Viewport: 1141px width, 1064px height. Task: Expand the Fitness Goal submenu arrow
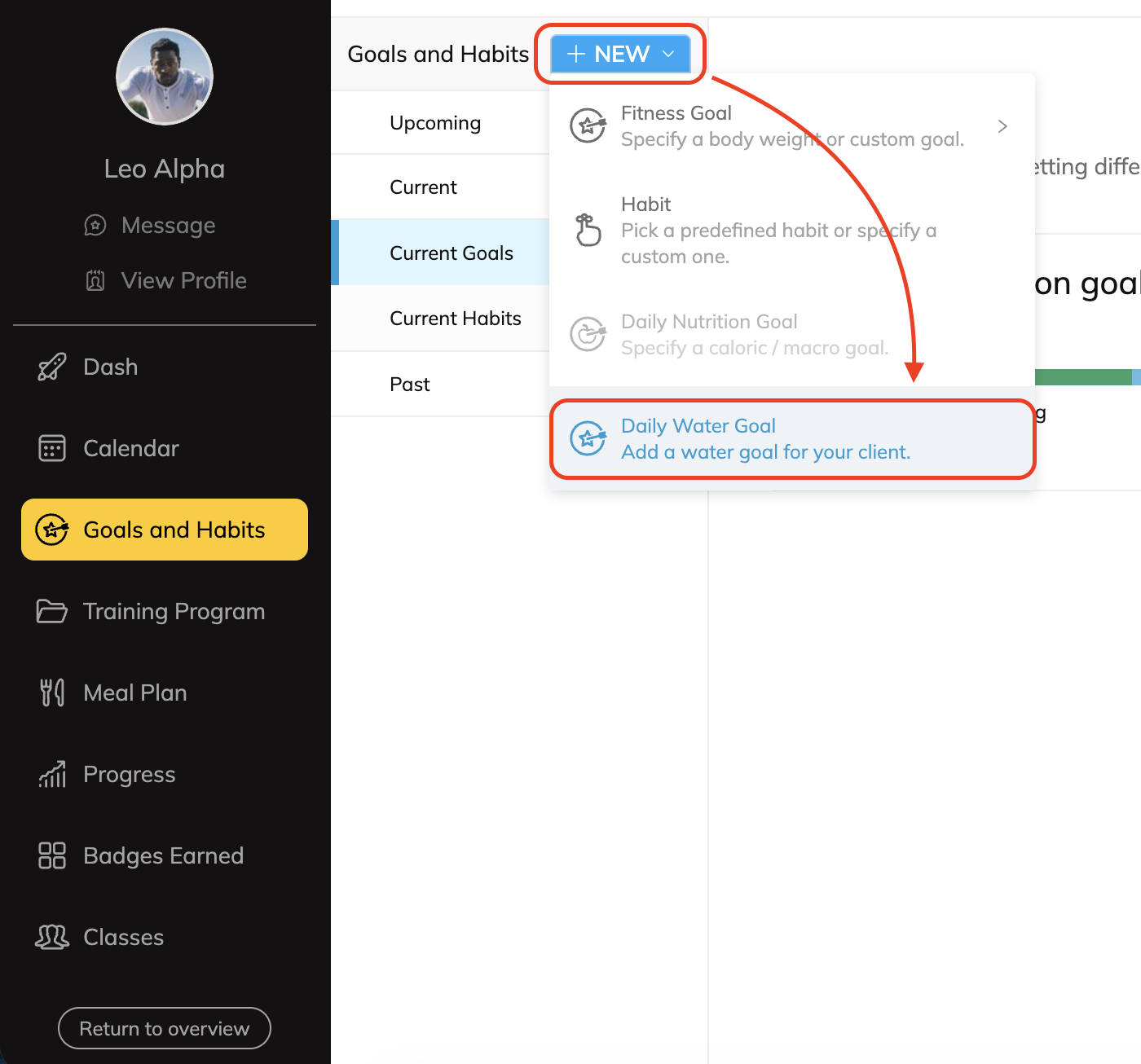tap(1002, 126)
